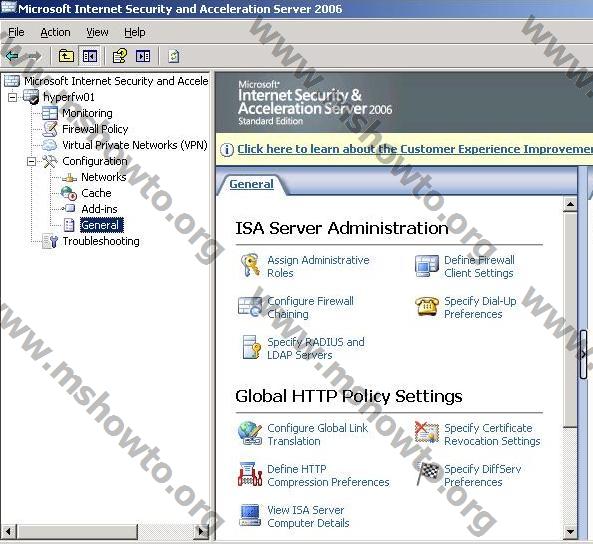Open the Action menu
This screenshot has height=544, width=593.
(55, 33)
